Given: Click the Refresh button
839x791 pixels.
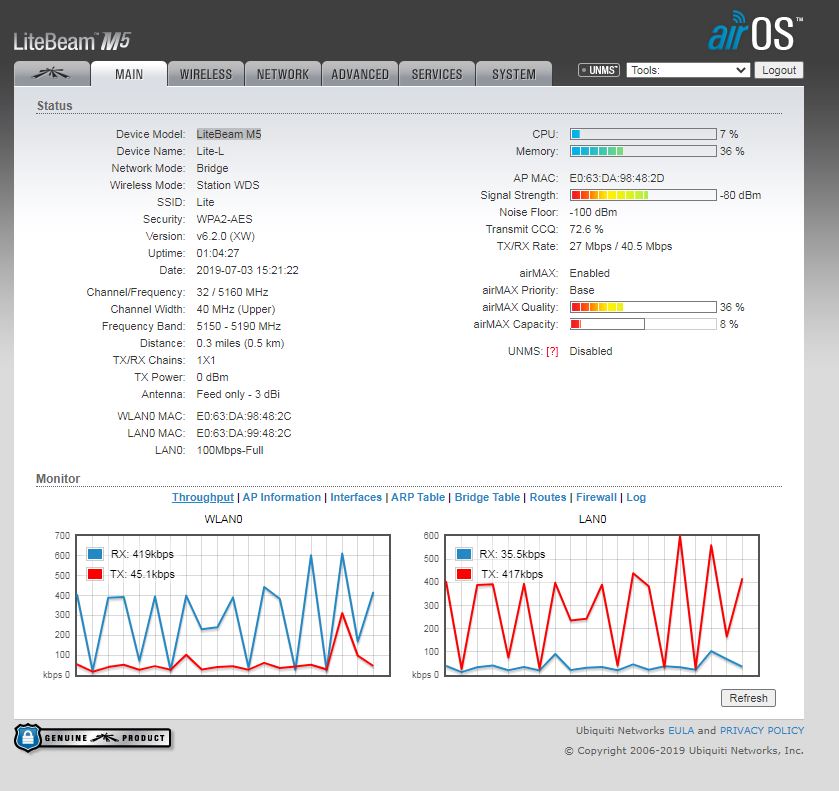Looking at the screenshot, I should click(748, 698).
